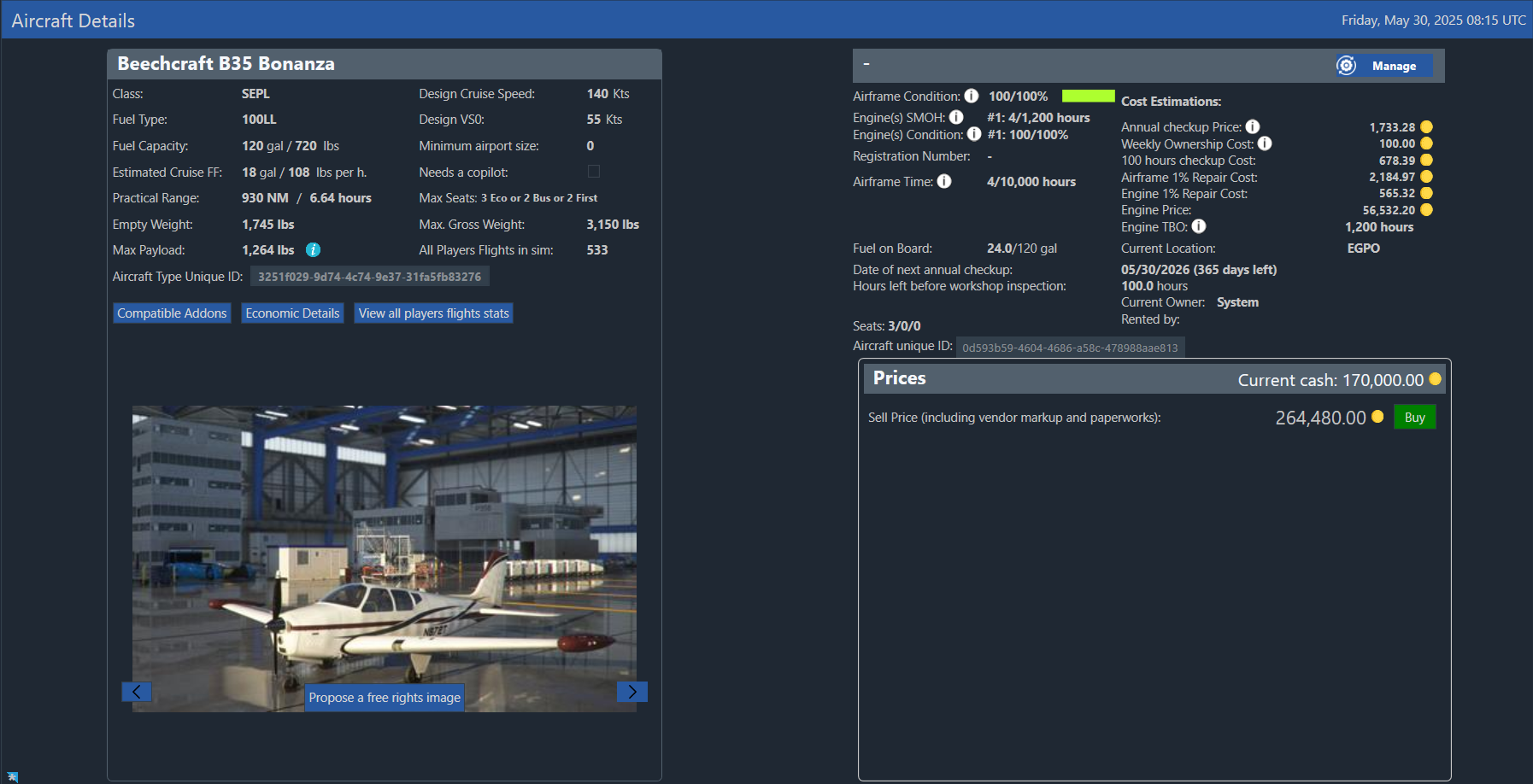
Task: Click coin icon next to sell price
Action: point(1377,417)
